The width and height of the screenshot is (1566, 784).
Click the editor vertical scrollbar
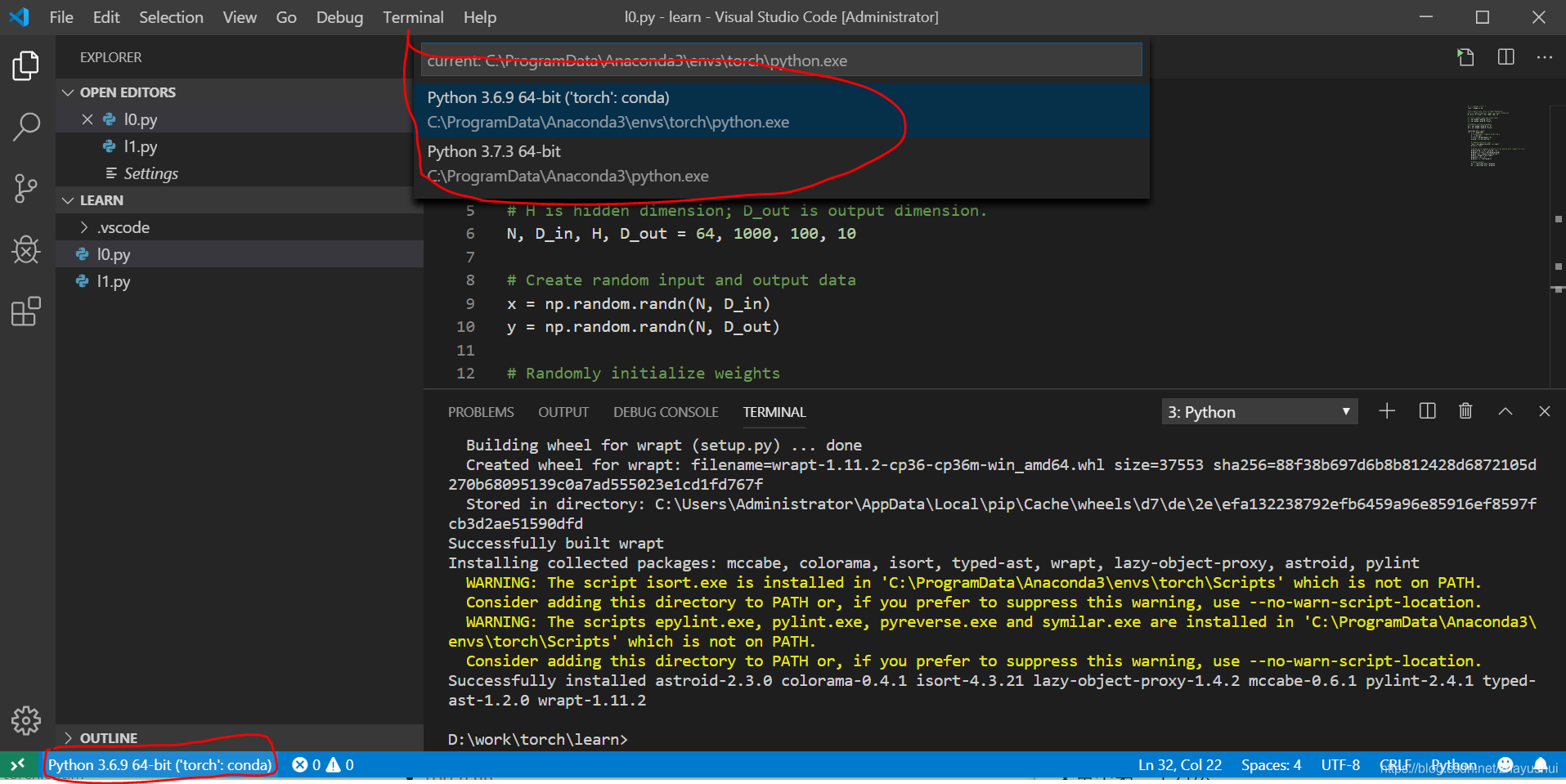[x=1559, y=245]
